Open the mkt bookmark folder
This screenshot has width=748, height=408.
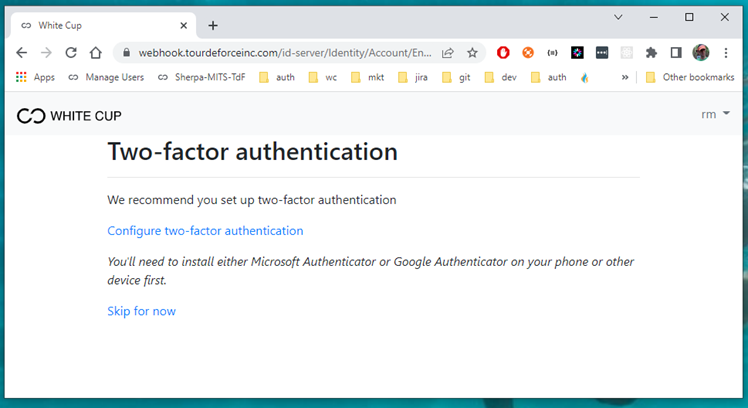(x=367, y=77)
